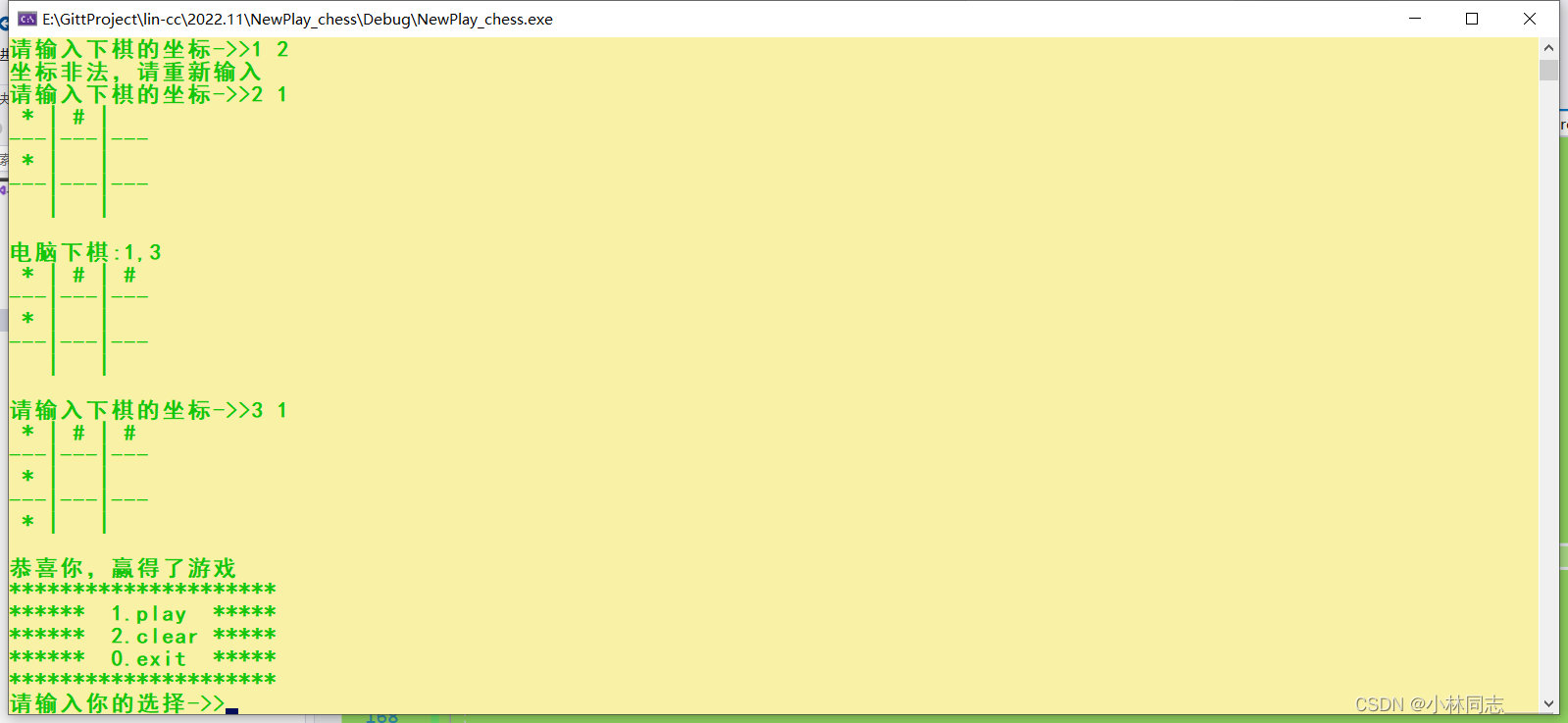Click the '电脑下棋:1,3' line
1568x723 pixels.
click(86, 252)
